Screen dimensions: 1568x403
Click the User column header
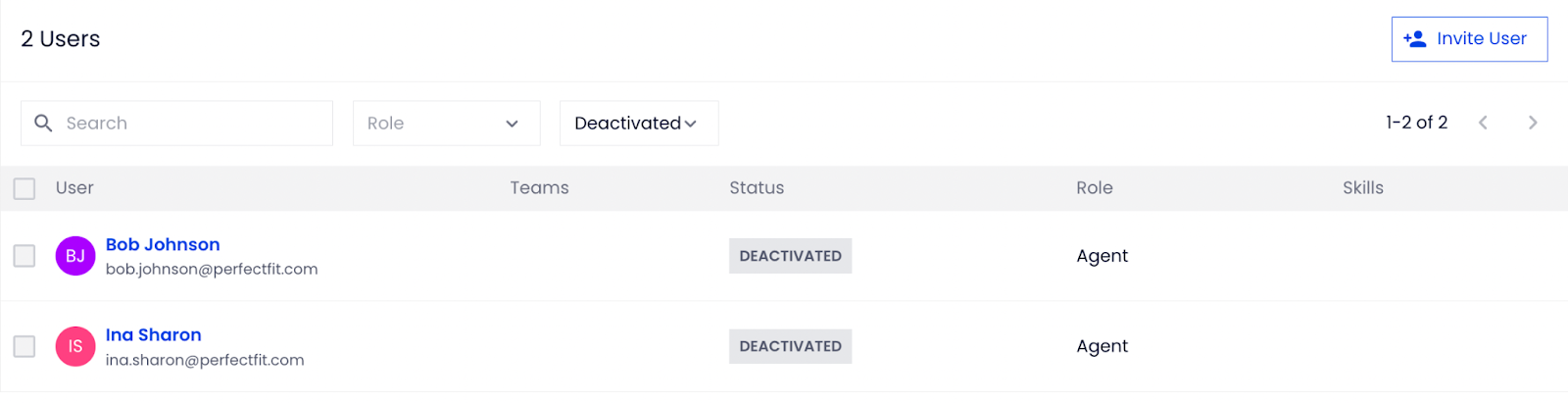tap(74, 187)
